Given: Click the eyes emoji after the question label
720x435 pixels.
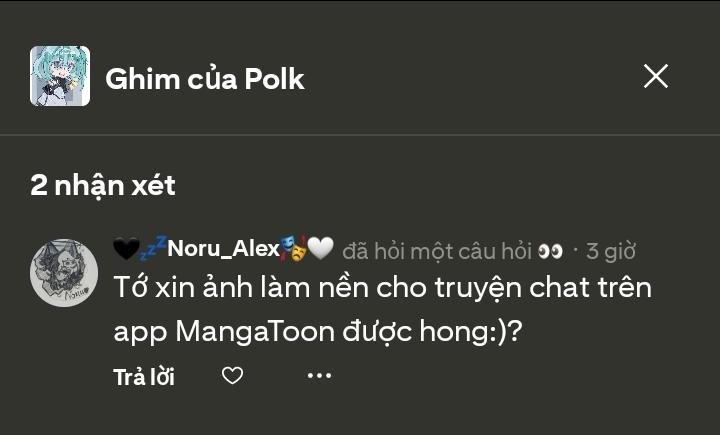Looking at the screenshot, I should tap(551, 251).
